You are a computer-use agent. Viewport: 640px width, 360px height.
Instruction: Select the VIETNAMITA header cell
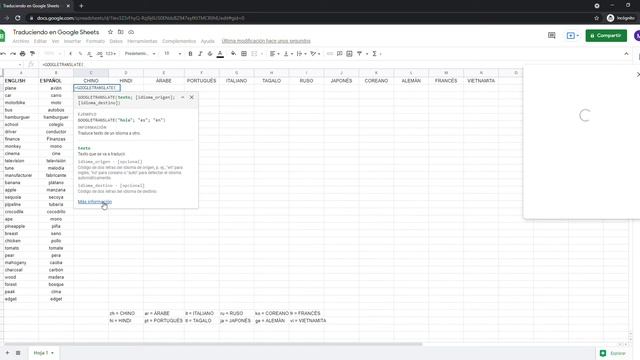pos(481,81)
